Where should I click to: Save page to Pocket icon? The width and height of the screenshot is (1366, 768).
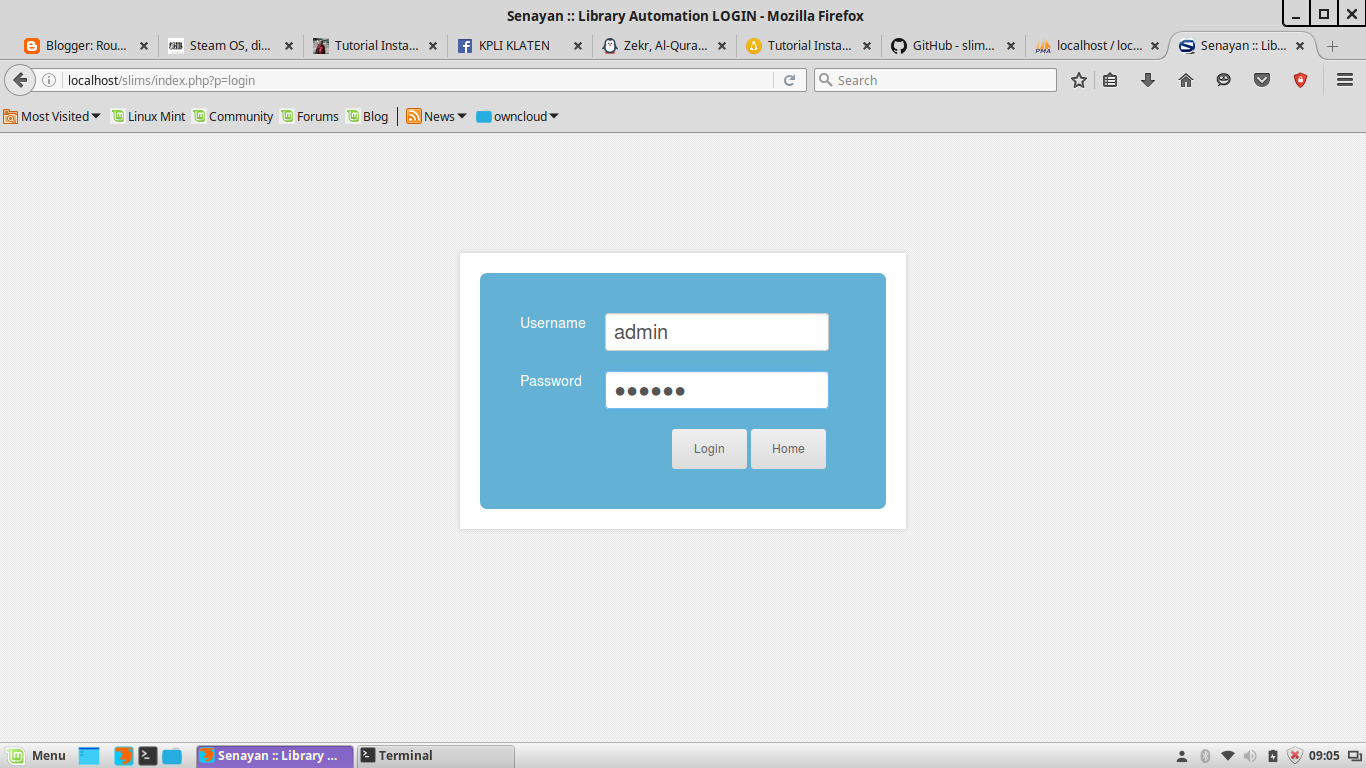tap(1262, 80)
